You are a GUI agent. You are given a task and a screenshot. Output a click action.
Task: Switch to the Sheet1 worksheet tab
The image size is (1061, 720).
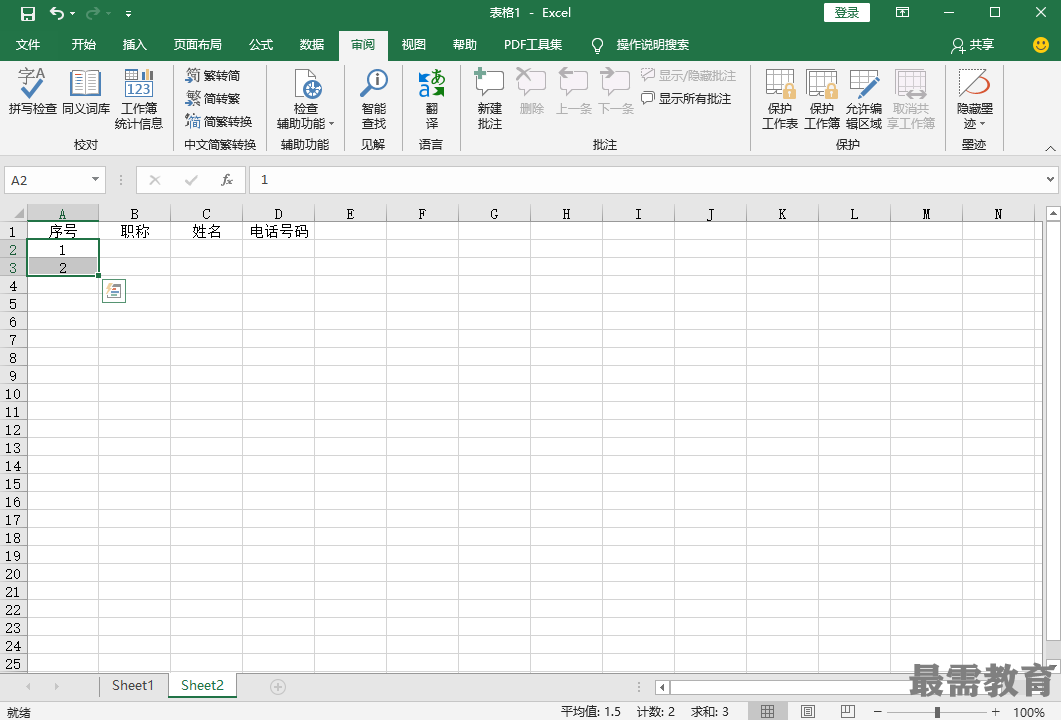pyautogui.click(x=133, y=685)
